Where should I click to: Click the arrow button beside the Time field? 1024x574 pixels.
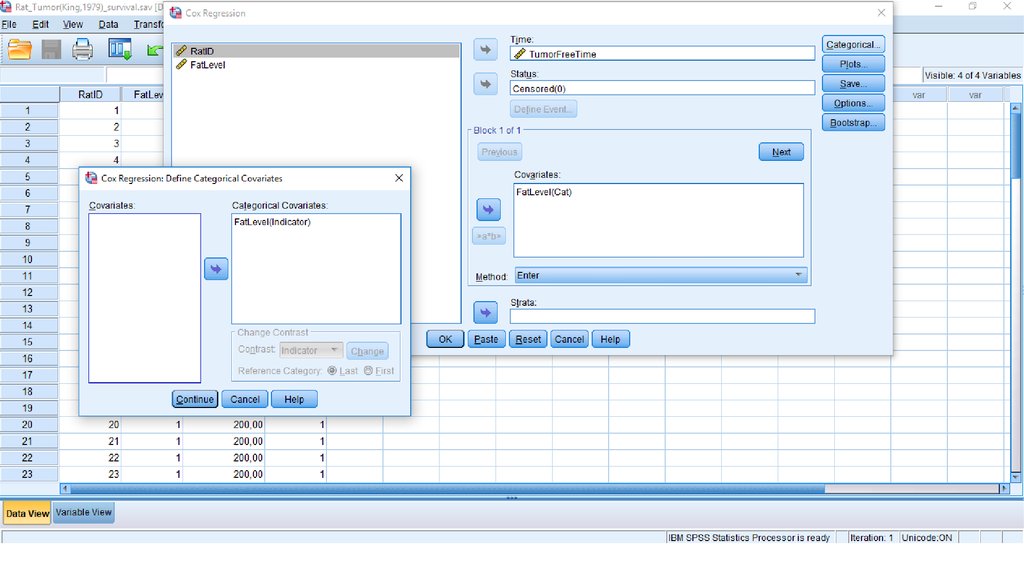pos(485,51)
